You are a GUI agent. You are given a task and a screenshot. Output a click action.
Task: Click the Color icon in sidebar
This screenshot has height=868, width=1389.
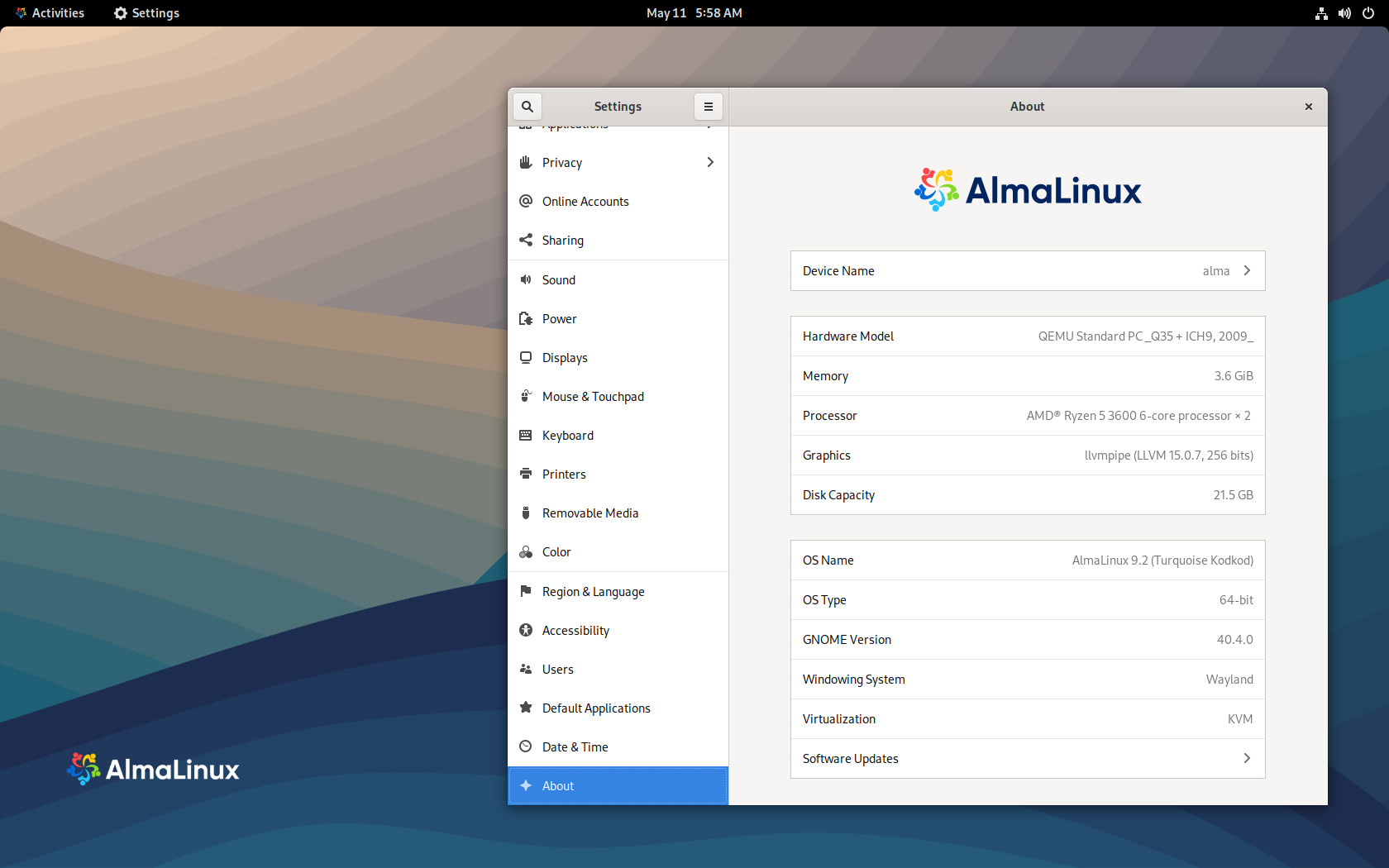tap(526, 551)
